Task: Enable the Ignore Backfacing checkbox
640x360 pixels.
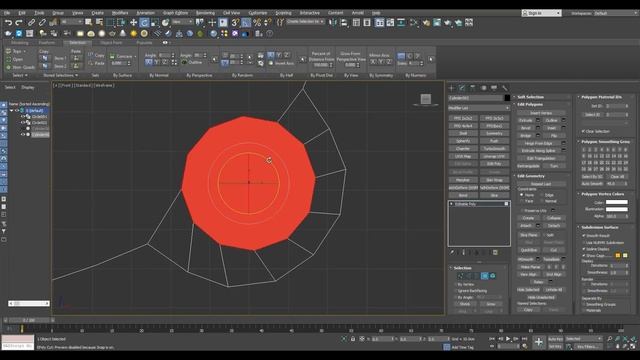Action: [456, 291]
